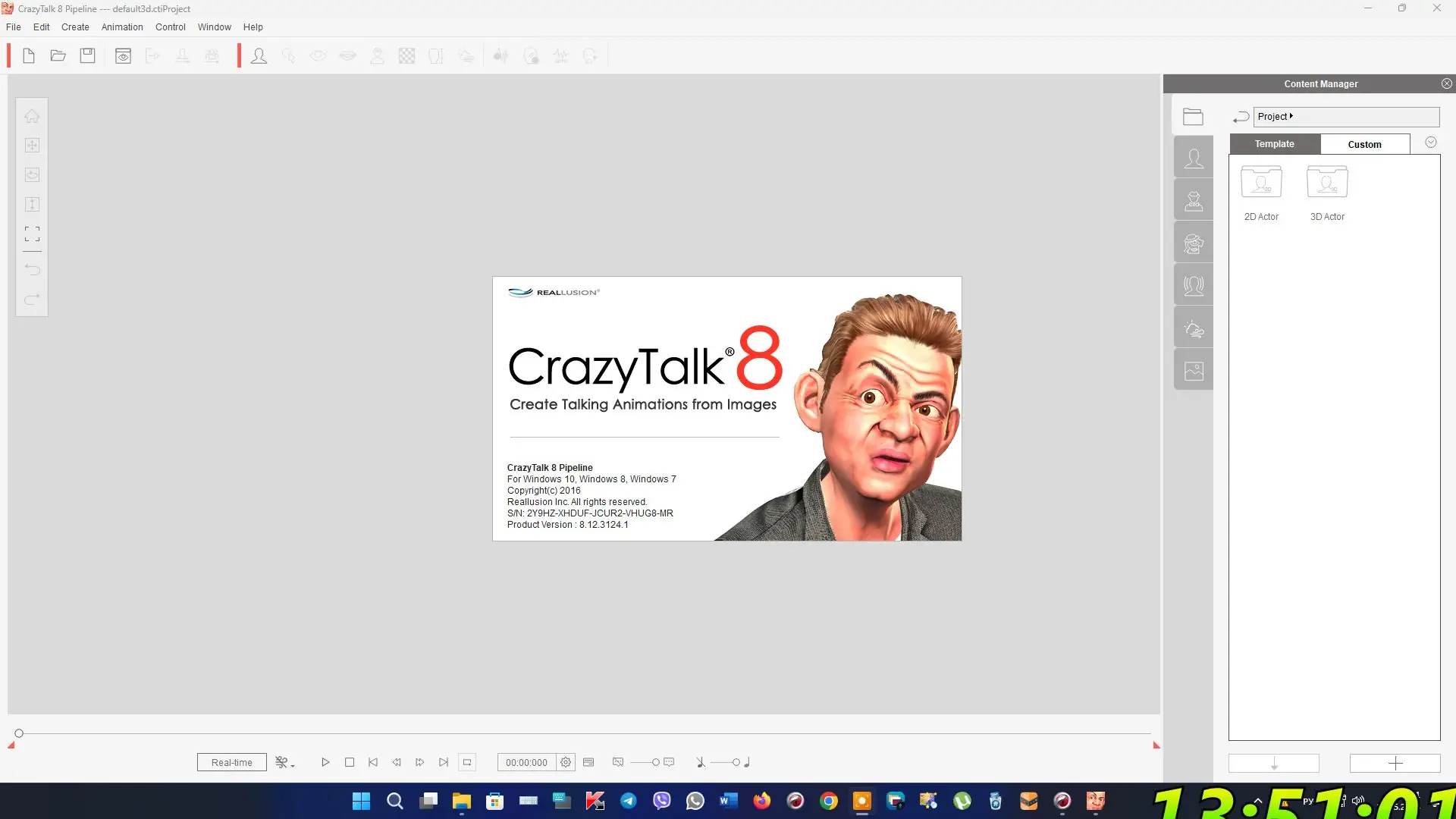The image size is (1456, 819).
Task: Open the playback quality dropdown arrow
Action: point(293,765)
